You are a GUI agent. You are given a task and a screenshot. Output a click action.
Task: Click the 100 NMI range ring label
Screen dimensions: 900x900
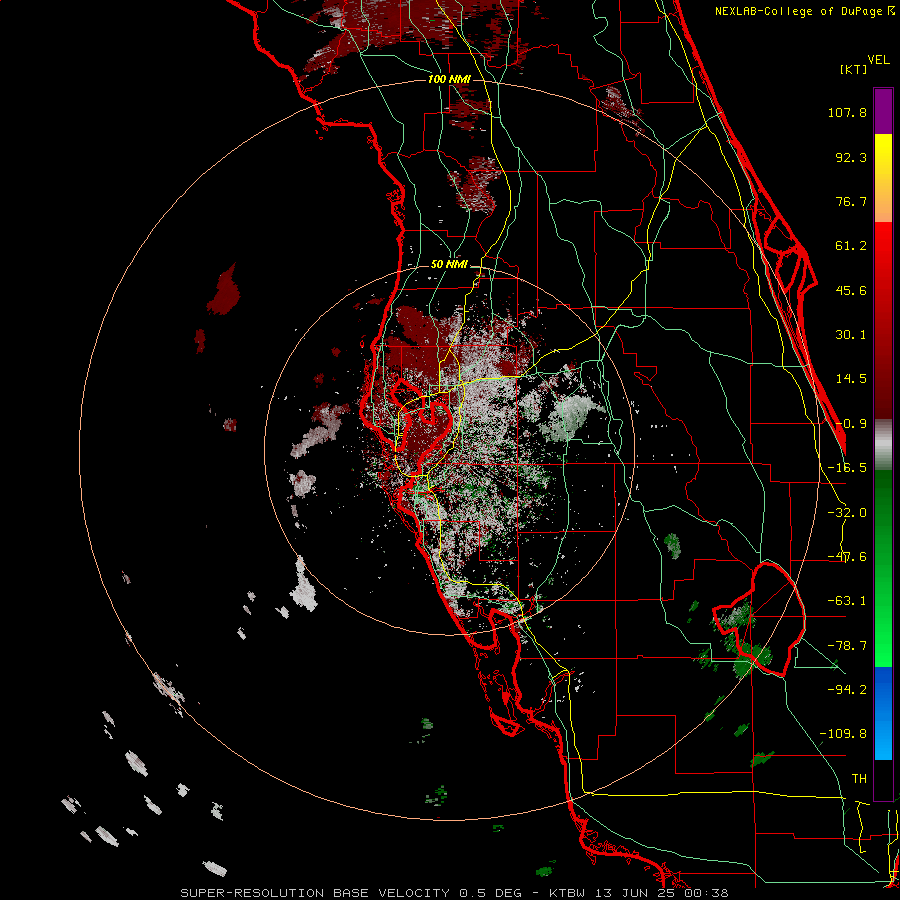pyautogui.click(x=449, y=79)
